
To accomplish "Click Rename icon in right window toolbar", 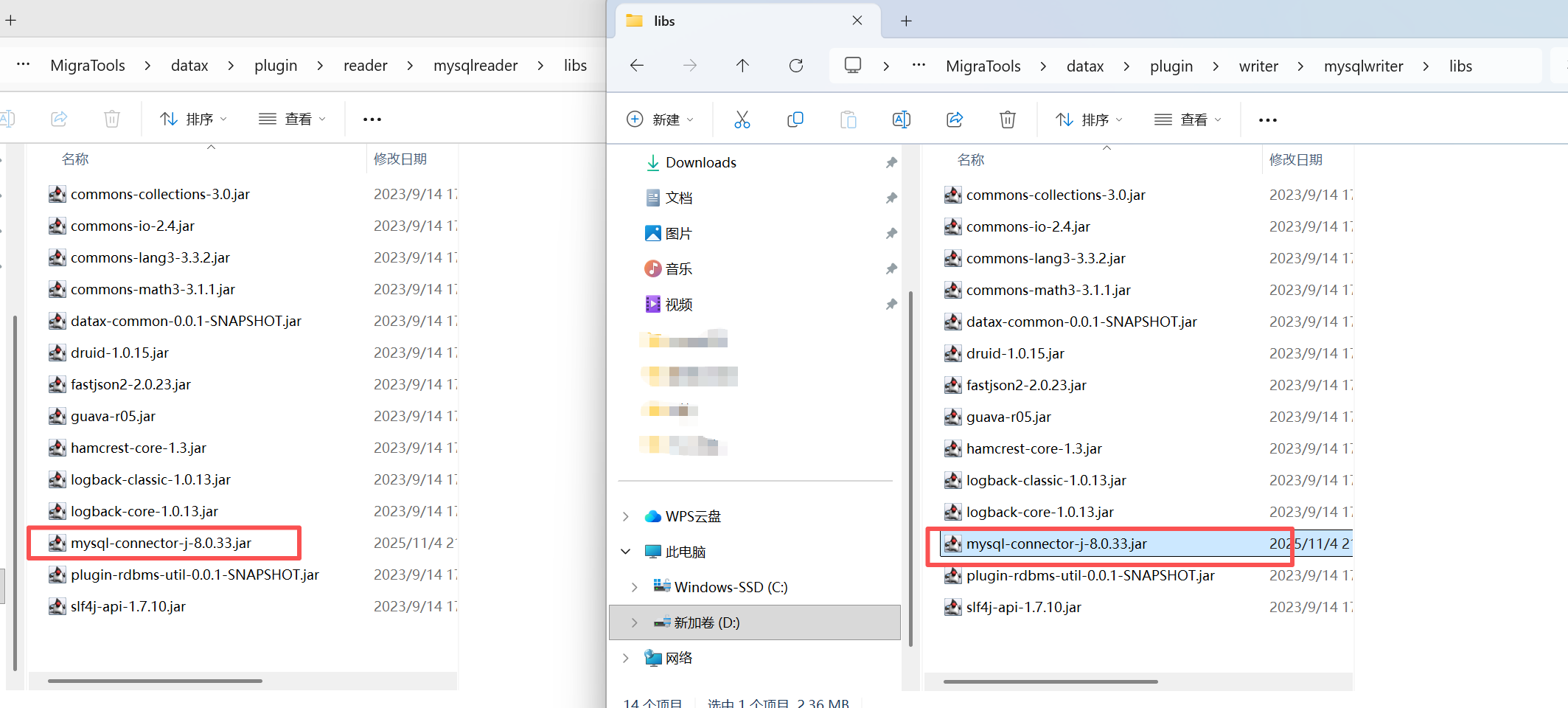I will (901, 119).
